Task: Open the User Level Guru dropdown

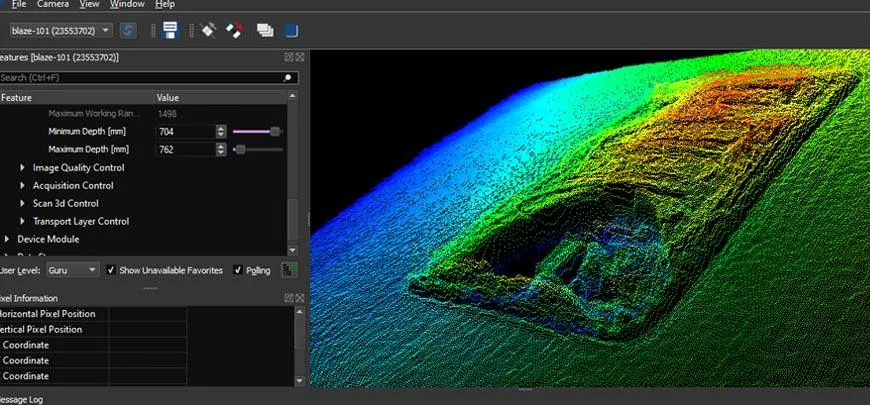Action: coord(73,270)
